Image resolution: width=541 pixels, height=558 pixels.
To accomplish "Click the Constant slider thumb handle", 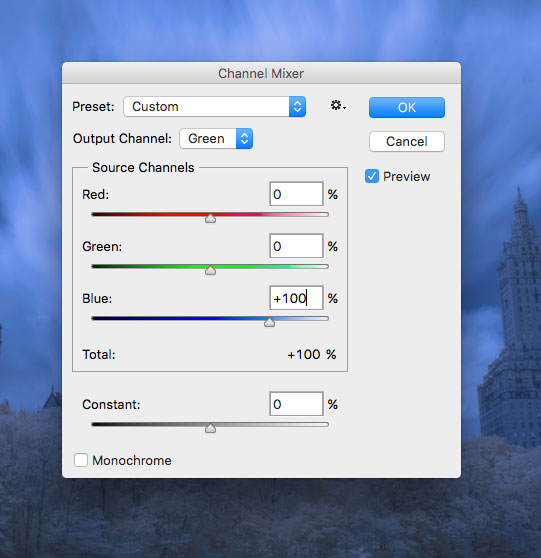I will (x=210, y=428).
